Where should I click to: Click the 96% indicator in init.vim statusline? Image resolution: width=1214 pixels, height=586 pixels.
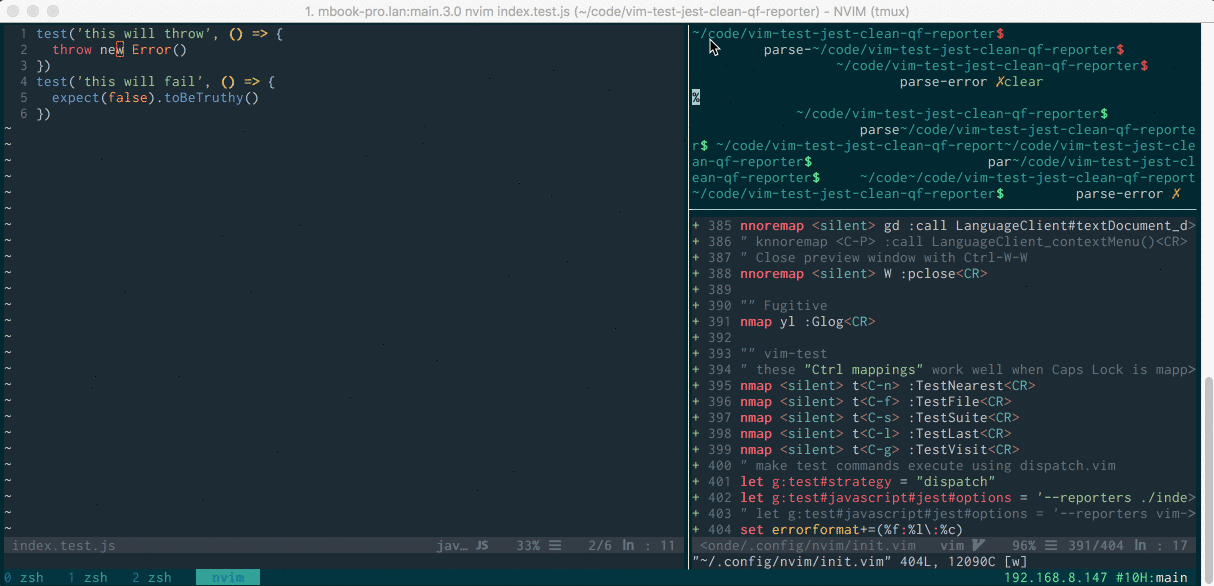tap(1025, 545)
